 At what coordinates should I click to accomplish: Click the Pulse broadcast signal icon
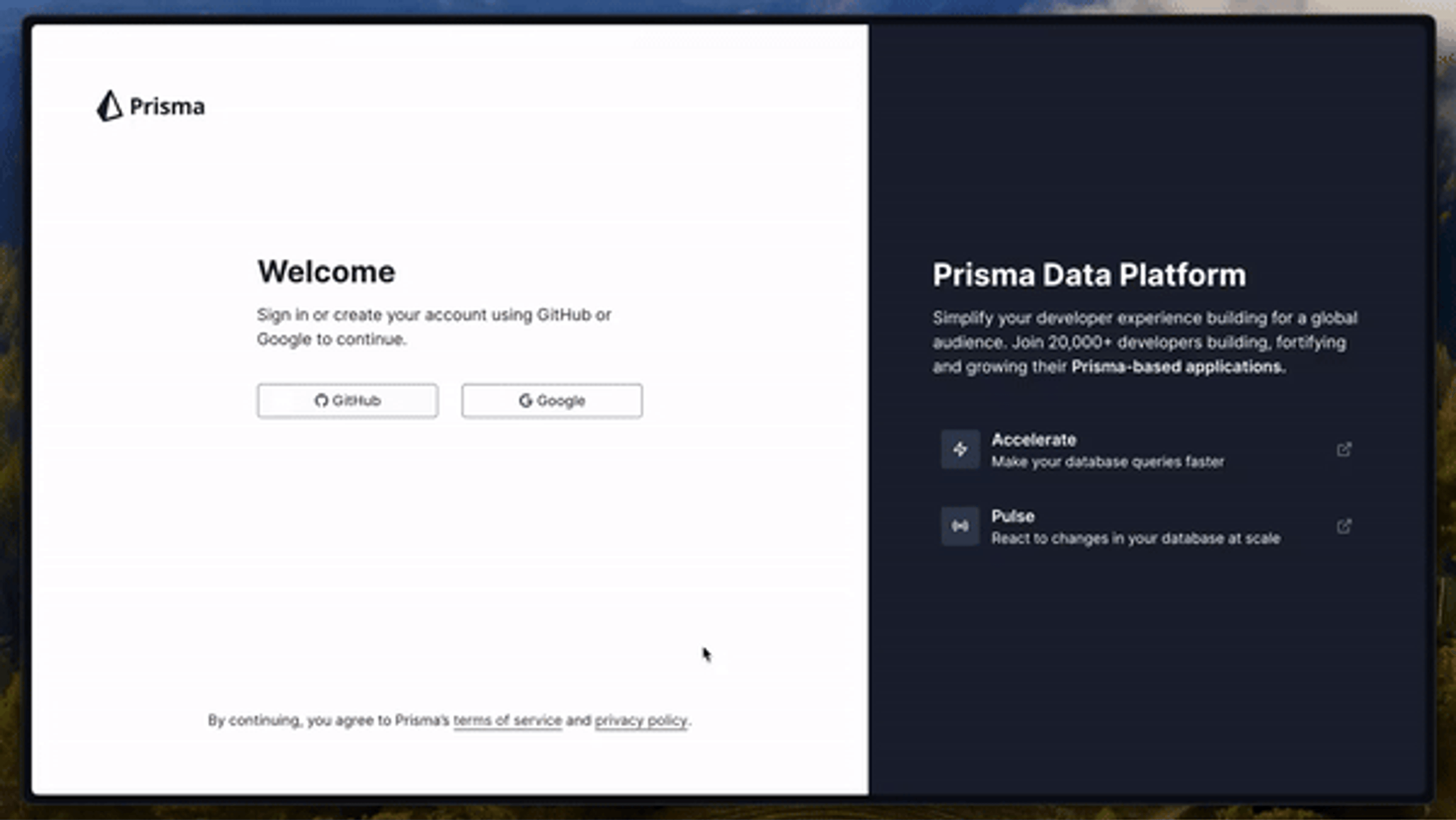tap(960, 527)
